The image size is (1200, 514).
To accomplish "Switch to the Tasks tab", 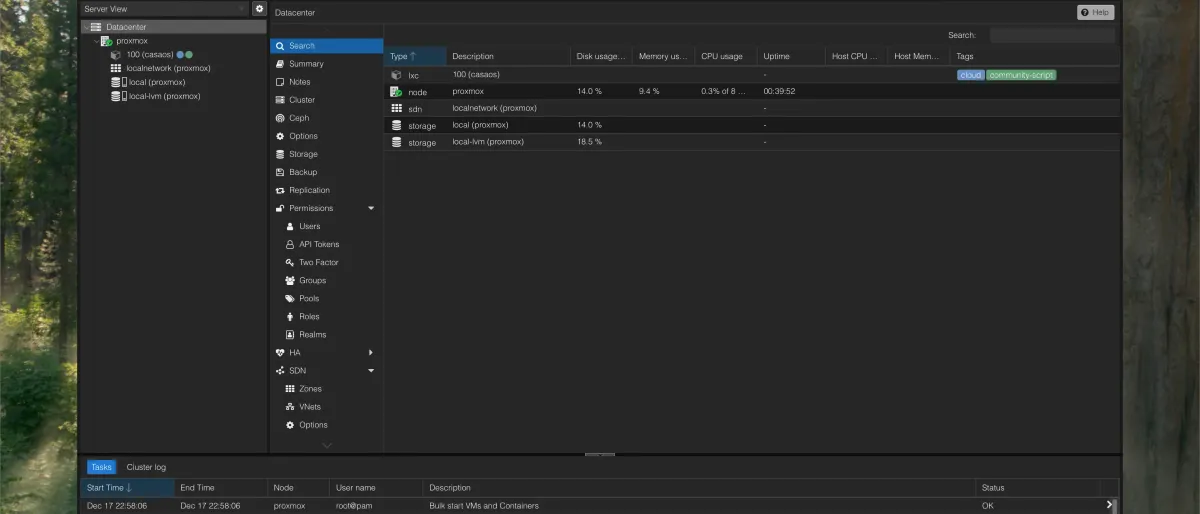I will (x=101, y=467).
